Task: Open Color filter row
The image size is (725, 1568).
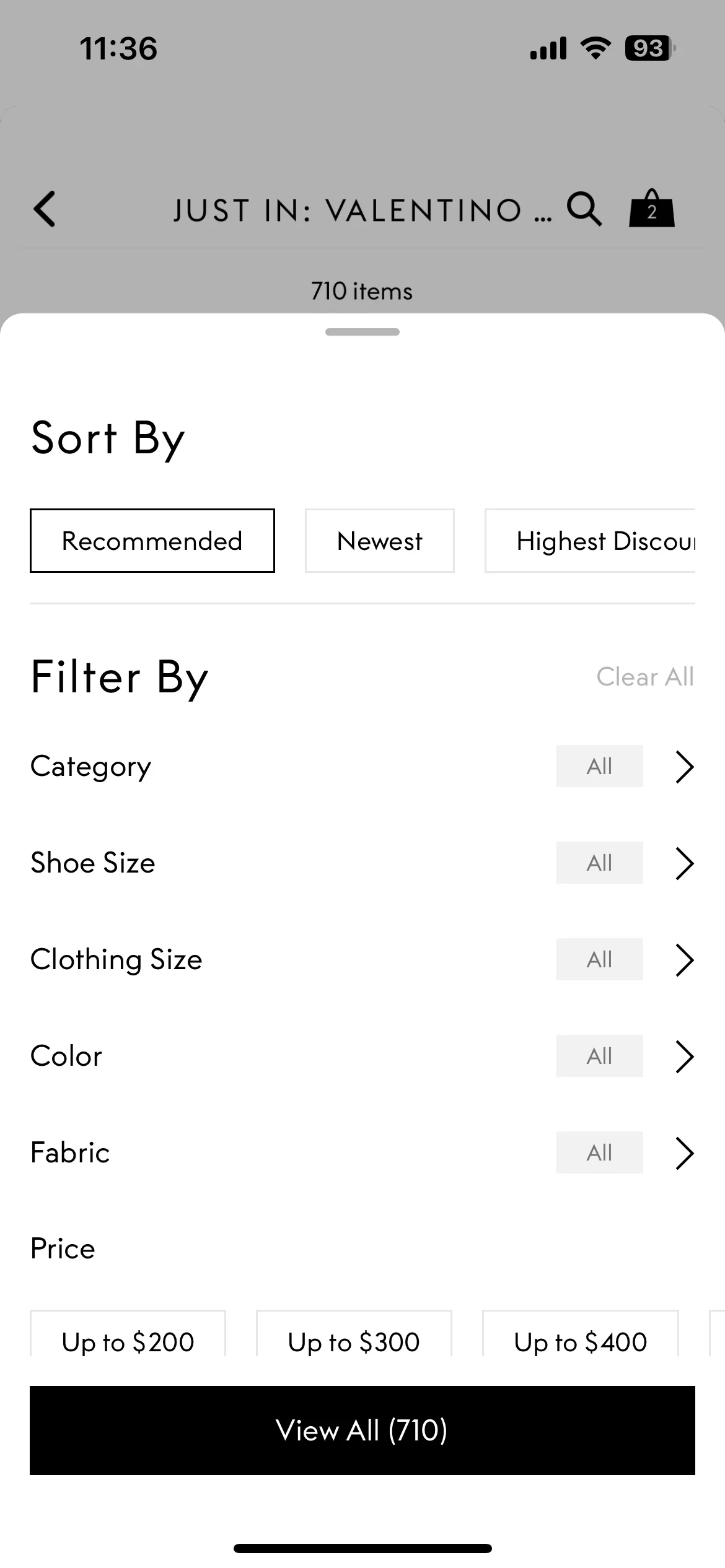Action: [362, 1056]
